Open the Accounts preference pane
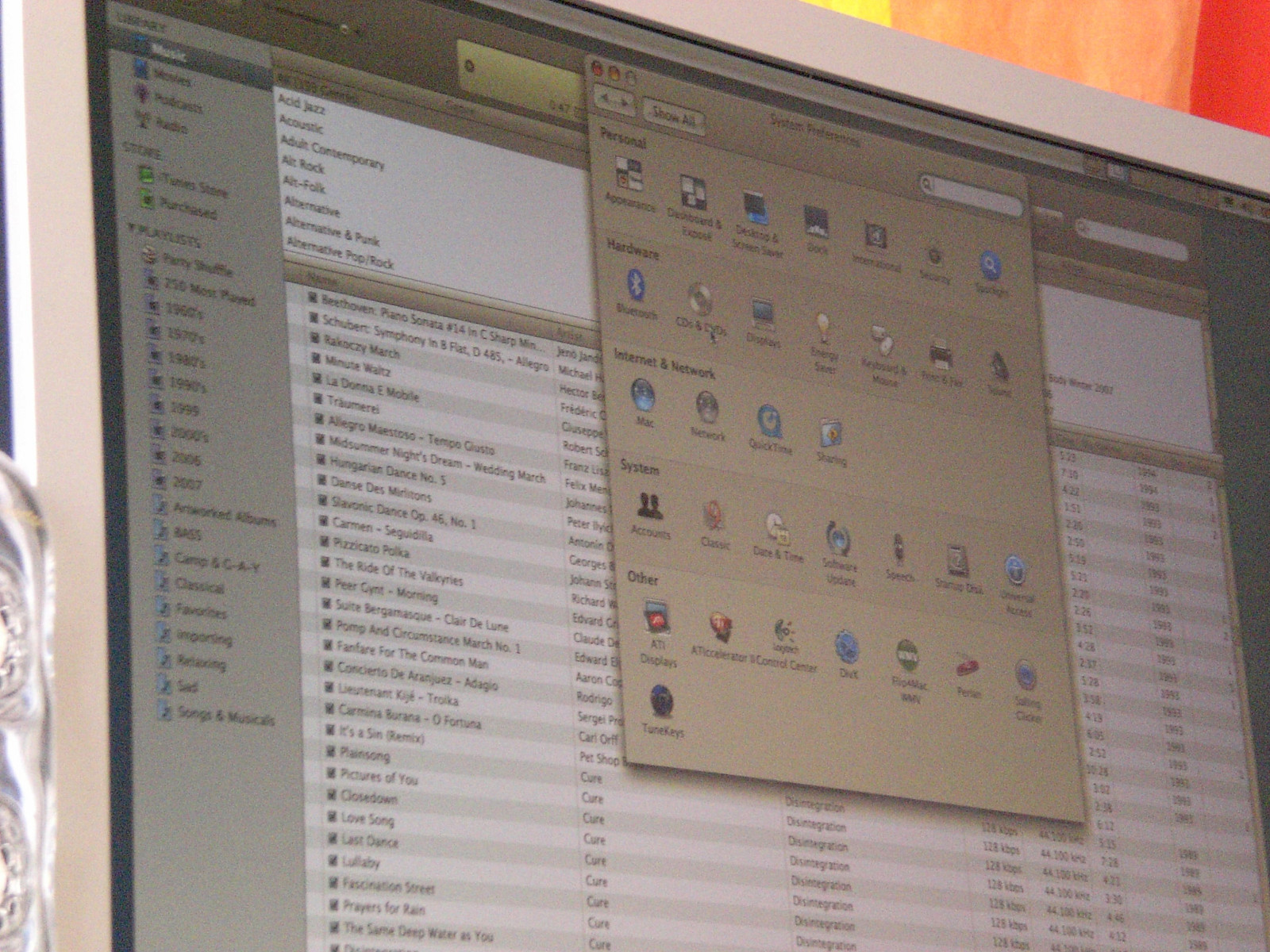The width and height of the screenshot is (1270, 952). pyautogui.click(x=650, y=507)
